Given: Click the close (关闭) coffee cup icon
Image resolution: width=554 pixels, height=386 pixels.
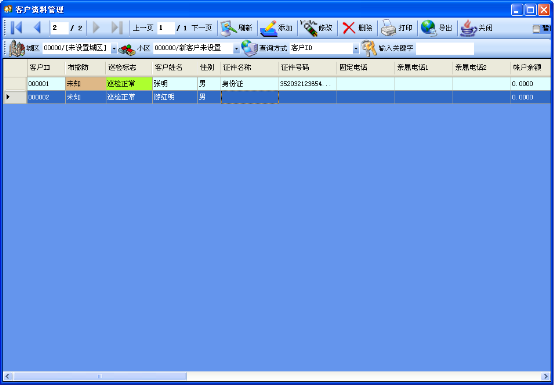Looking at the screenshot, I should [468, 28].
